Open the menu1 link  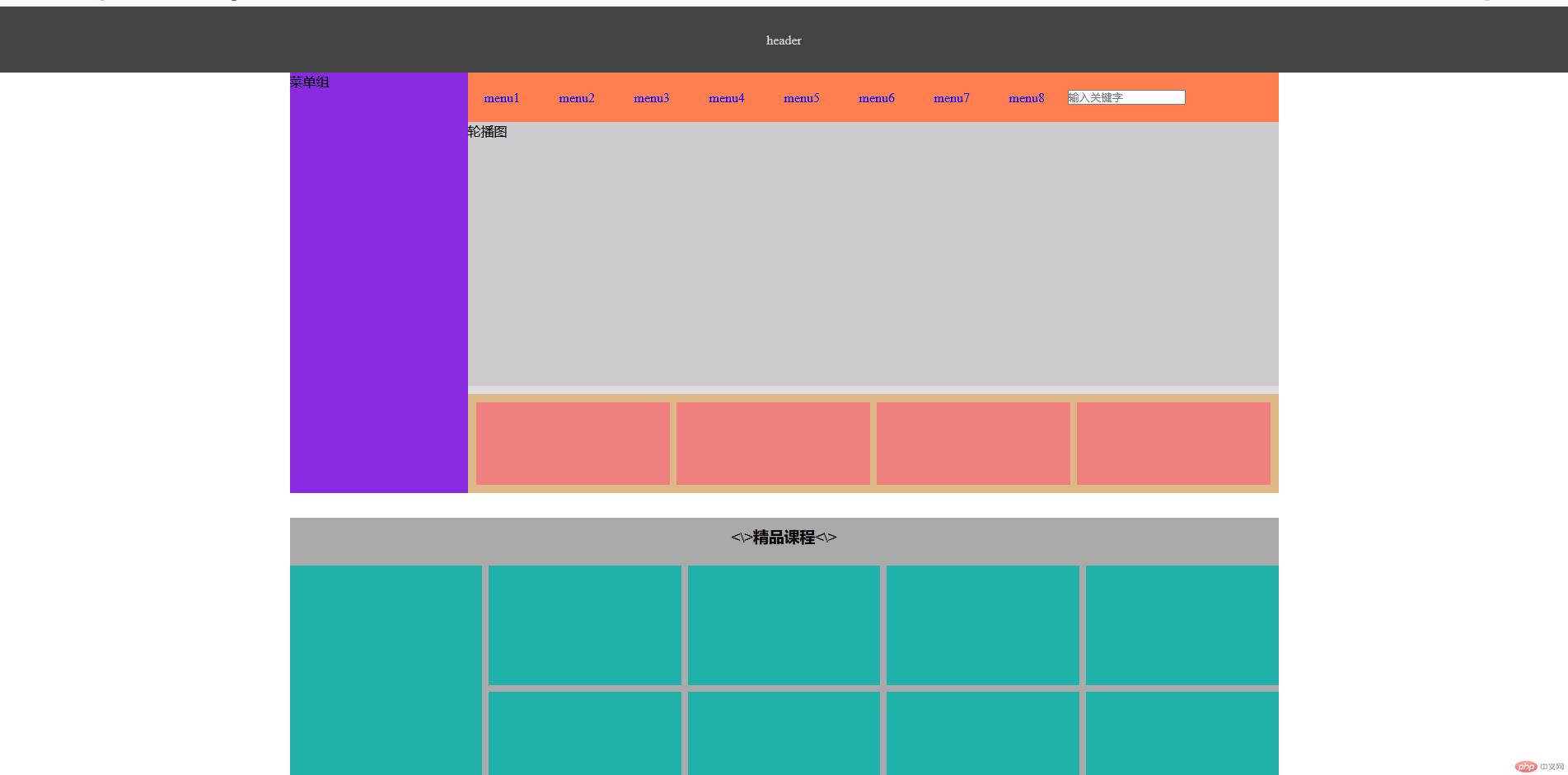pyautogui.click(x=501, y=98)
